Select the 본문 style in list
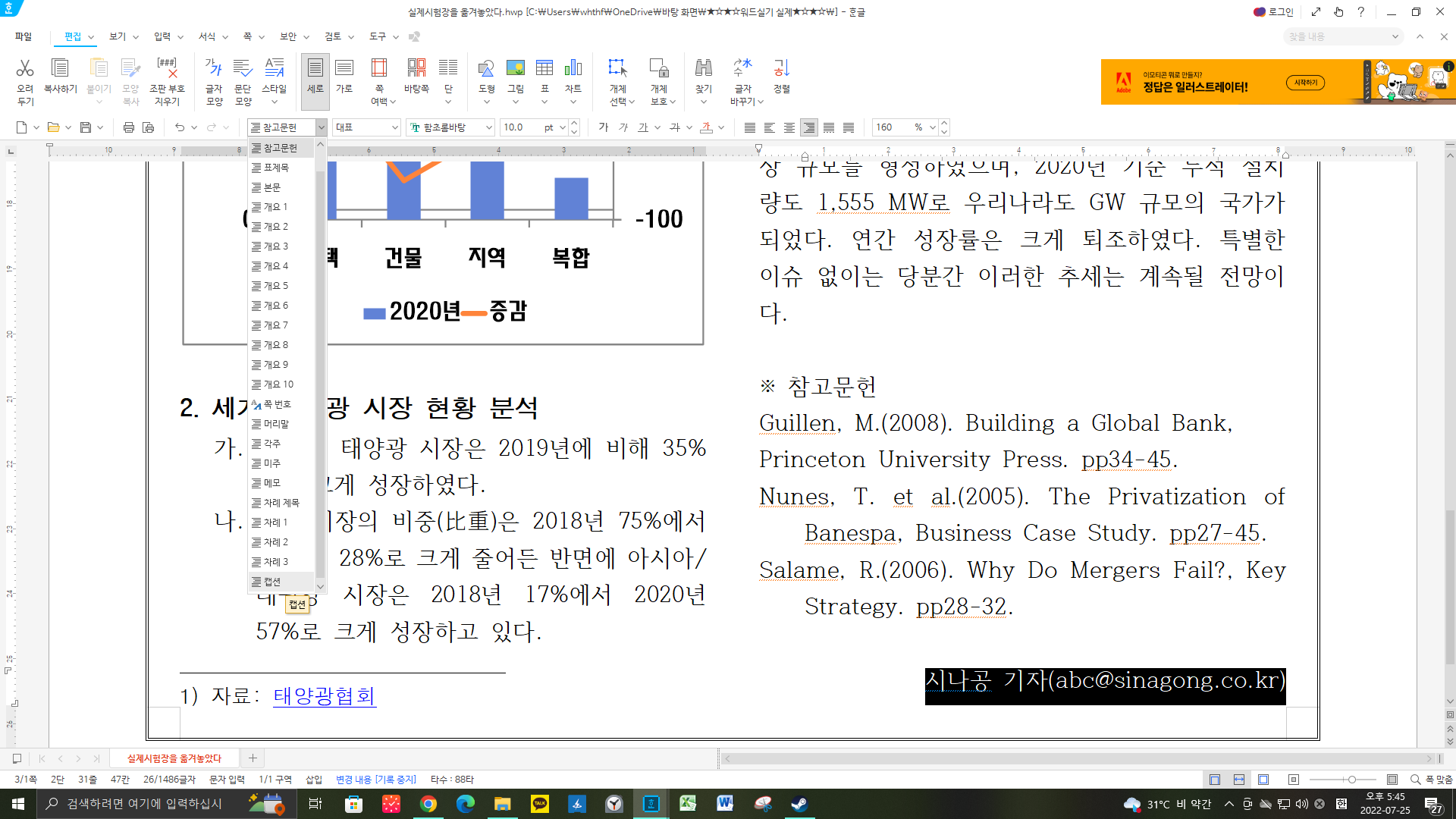1456x819 pixels. [x=281, y=187]
